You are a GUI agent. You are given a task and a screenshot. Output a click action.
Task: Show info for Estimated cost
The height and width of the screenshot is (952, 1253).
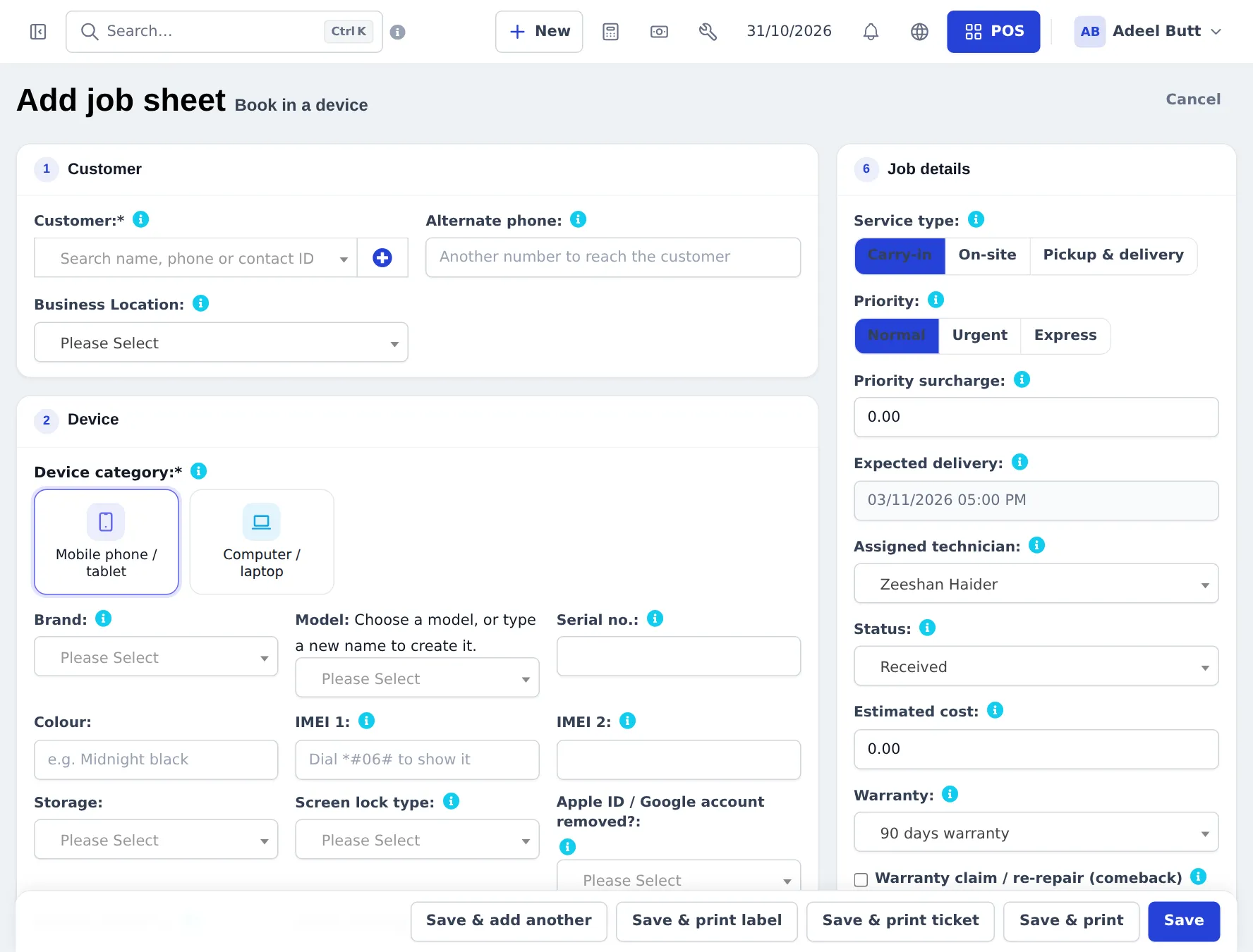[x=995, y=710]
